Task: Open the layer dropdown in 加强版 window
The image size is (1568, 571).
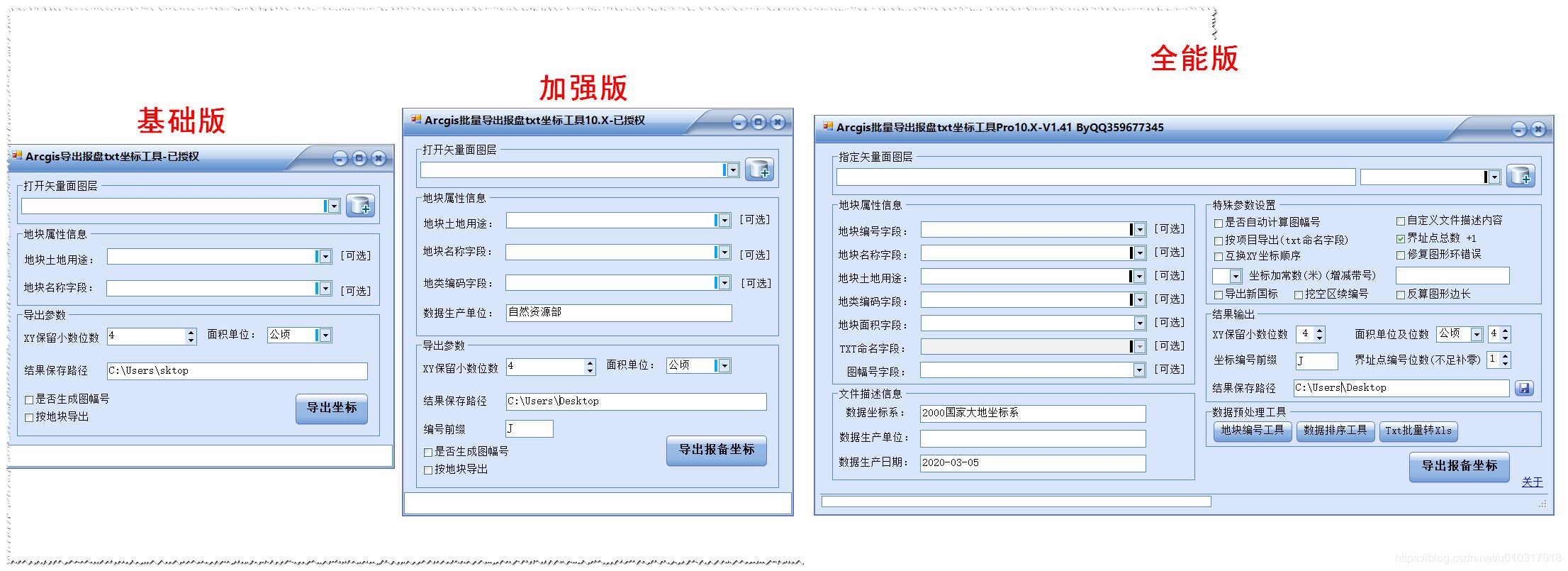Action: point(733,170)
